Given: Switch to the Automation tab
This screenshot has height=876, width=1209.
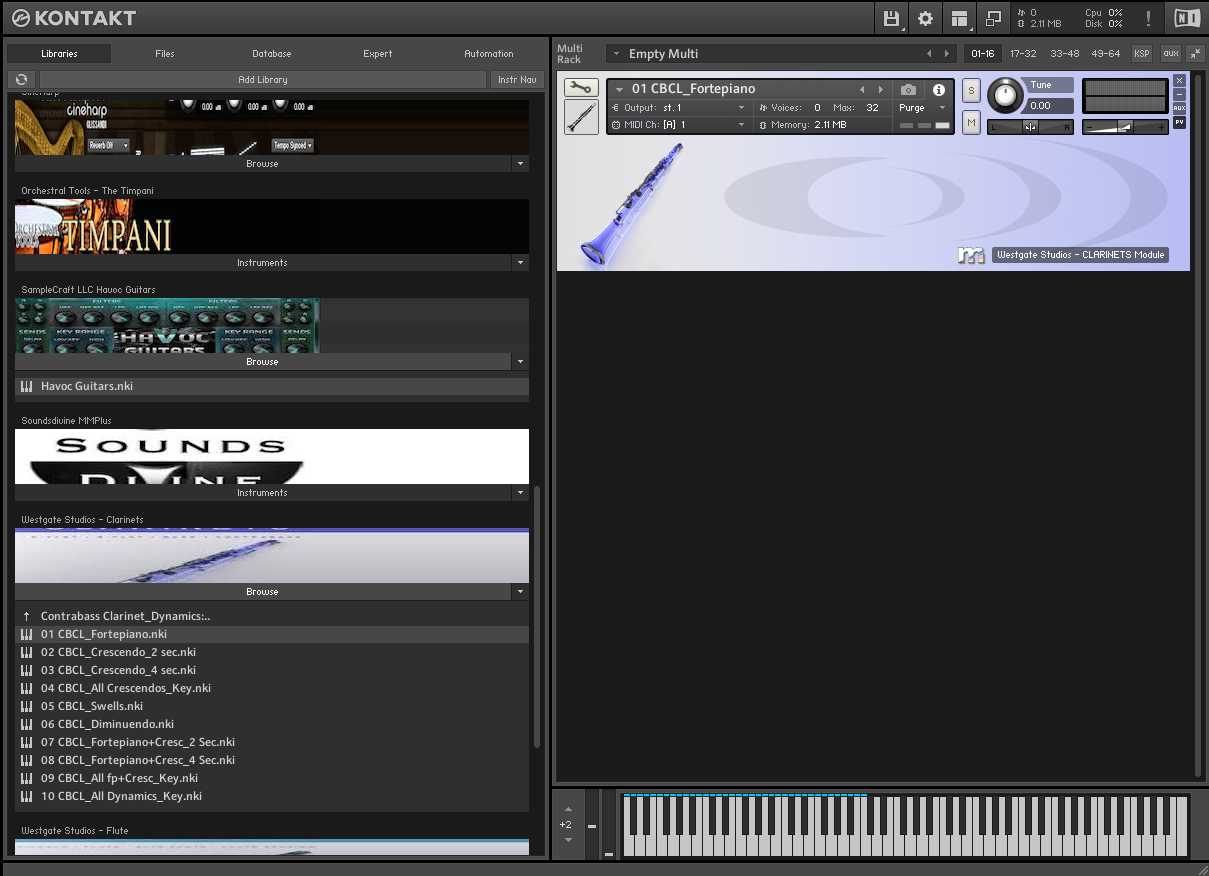Looking at the screenshot, I should coord(489,54).
